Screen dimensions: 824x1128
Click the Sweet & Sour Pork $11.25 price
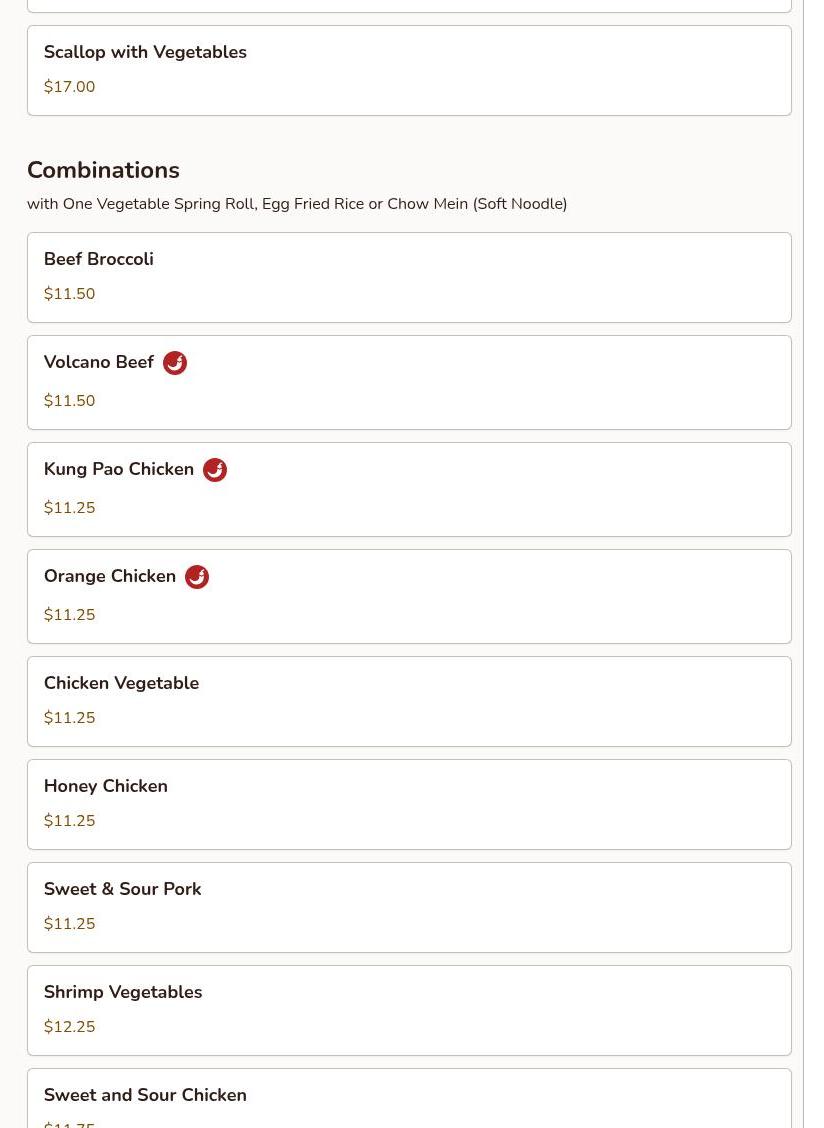tap(70, 924)
